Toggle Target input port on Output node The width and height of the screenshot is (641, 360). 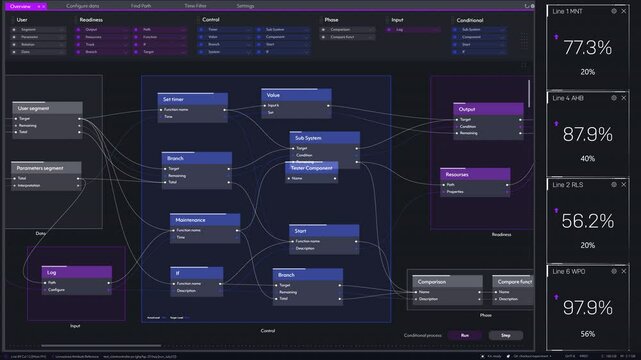pos(457,120)
